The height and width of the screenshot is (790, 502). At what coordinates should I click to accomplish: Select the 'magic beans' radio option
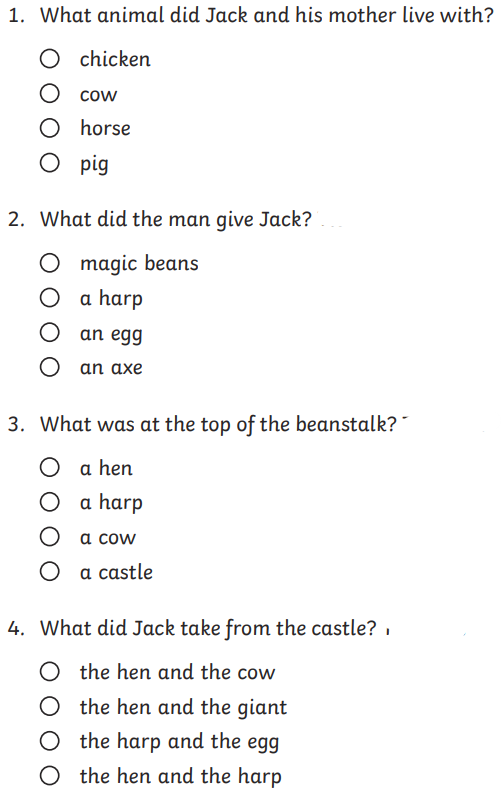pyautogui.click(x=50, y=263)
